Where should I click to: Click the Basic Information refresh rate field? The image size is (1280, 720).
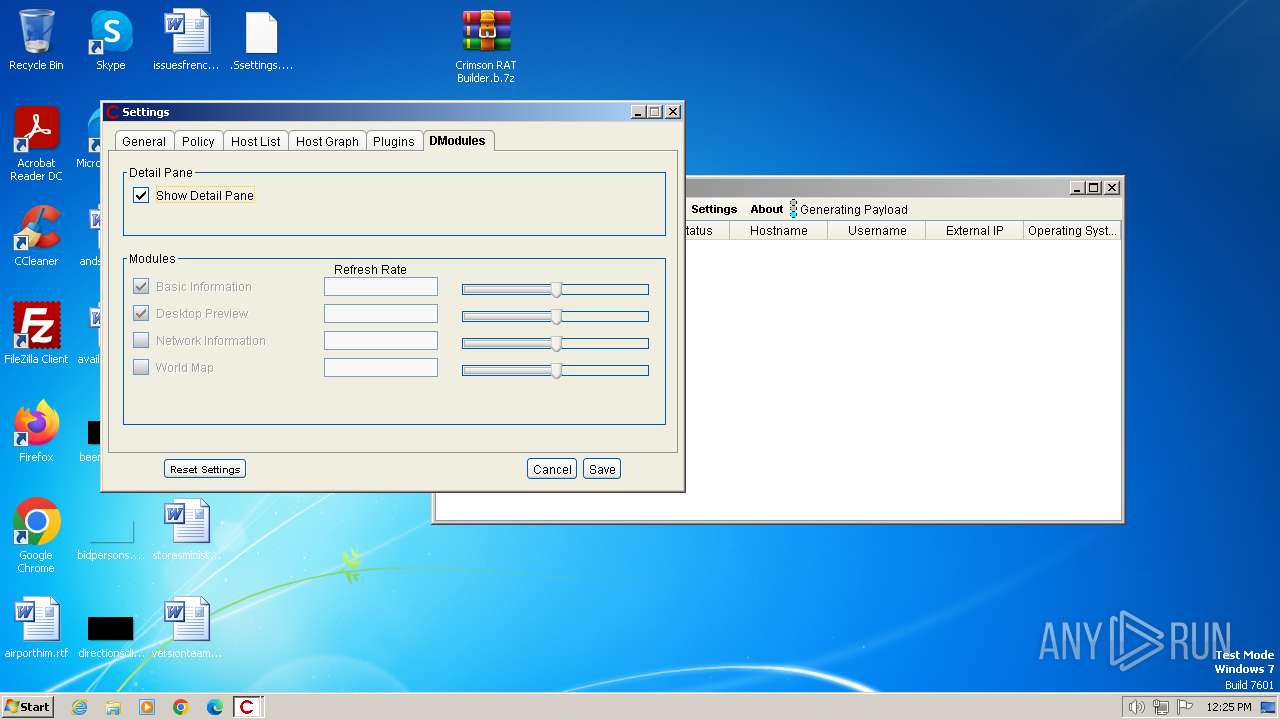[381, 287]
